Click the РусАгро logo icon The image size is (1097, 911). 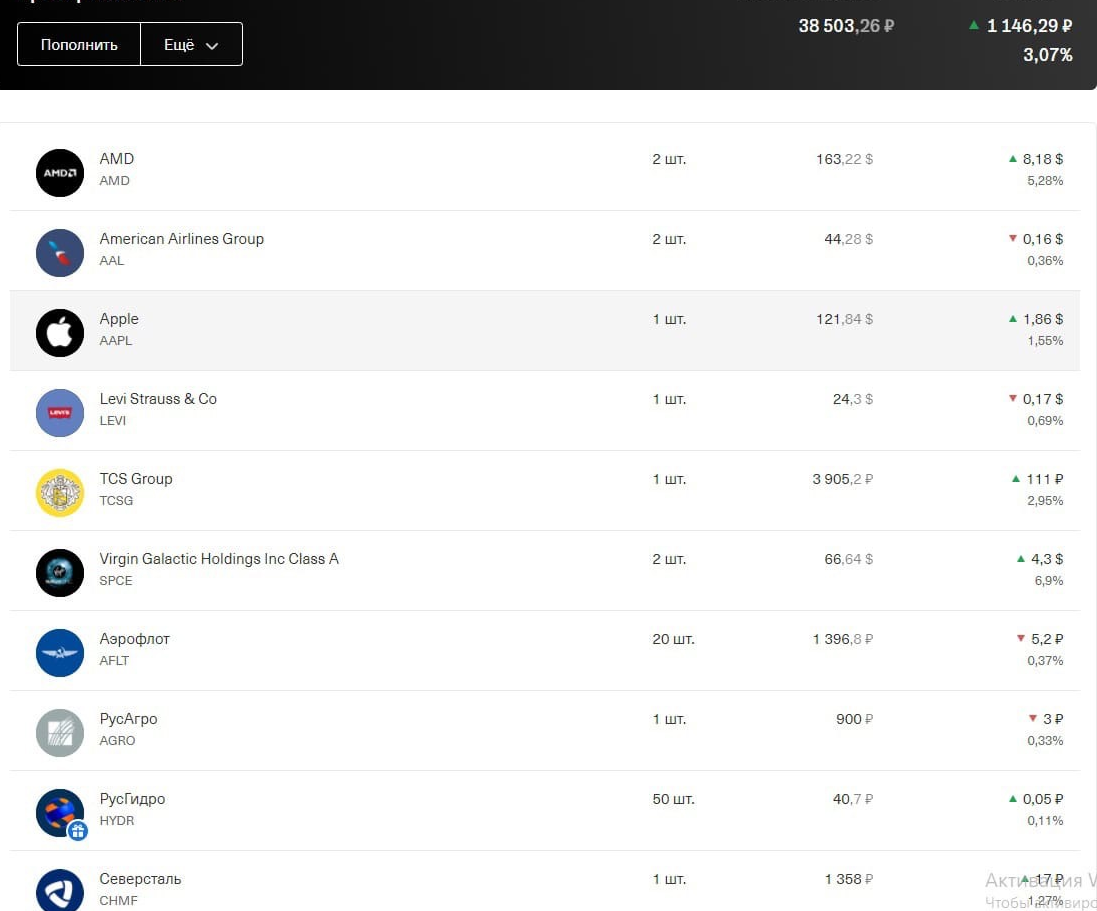pos(60,733)
